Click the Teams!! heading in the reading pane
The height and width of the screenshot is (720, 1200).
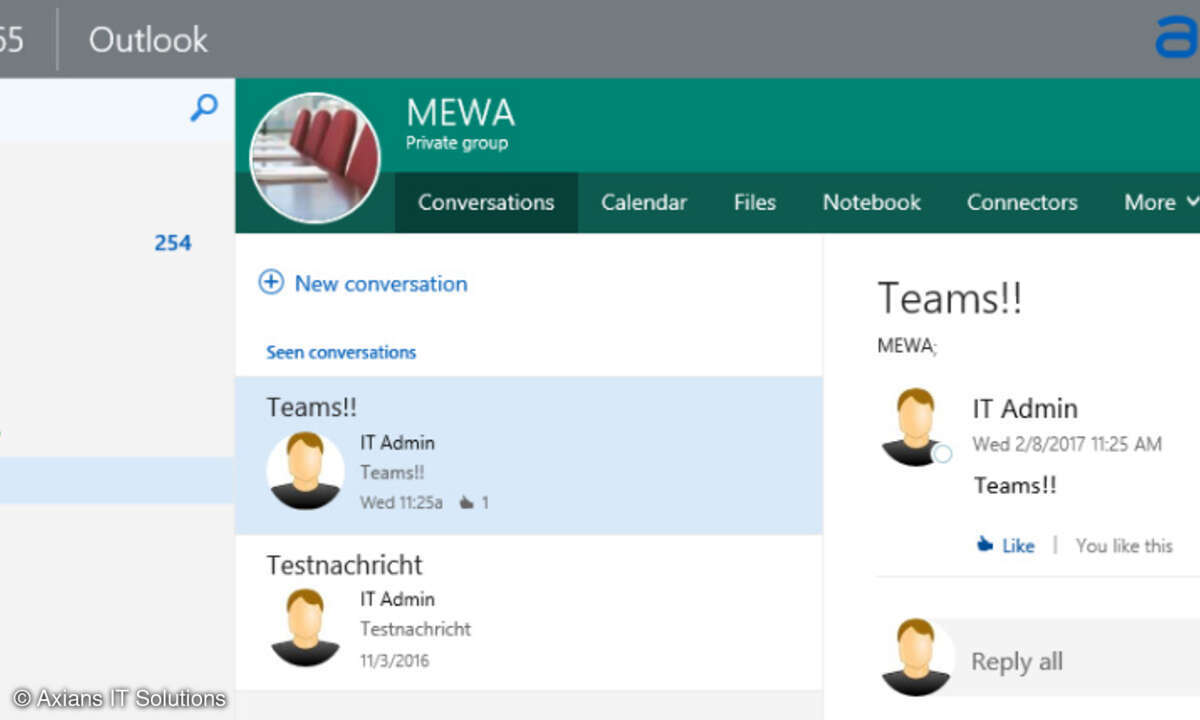coord(950,298)
